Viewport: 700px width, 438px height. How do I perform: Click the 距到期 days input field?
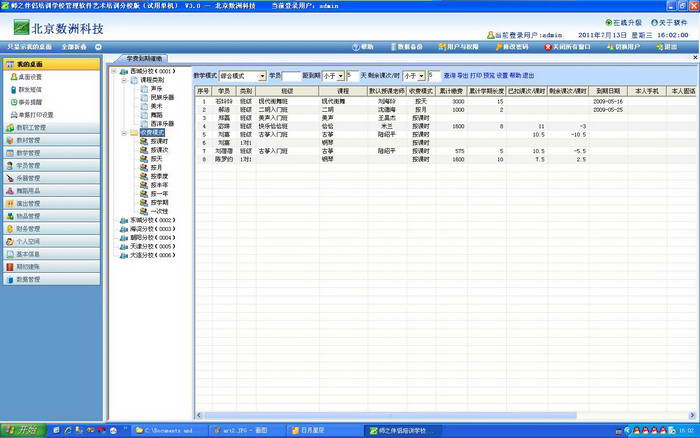[353, 76]
